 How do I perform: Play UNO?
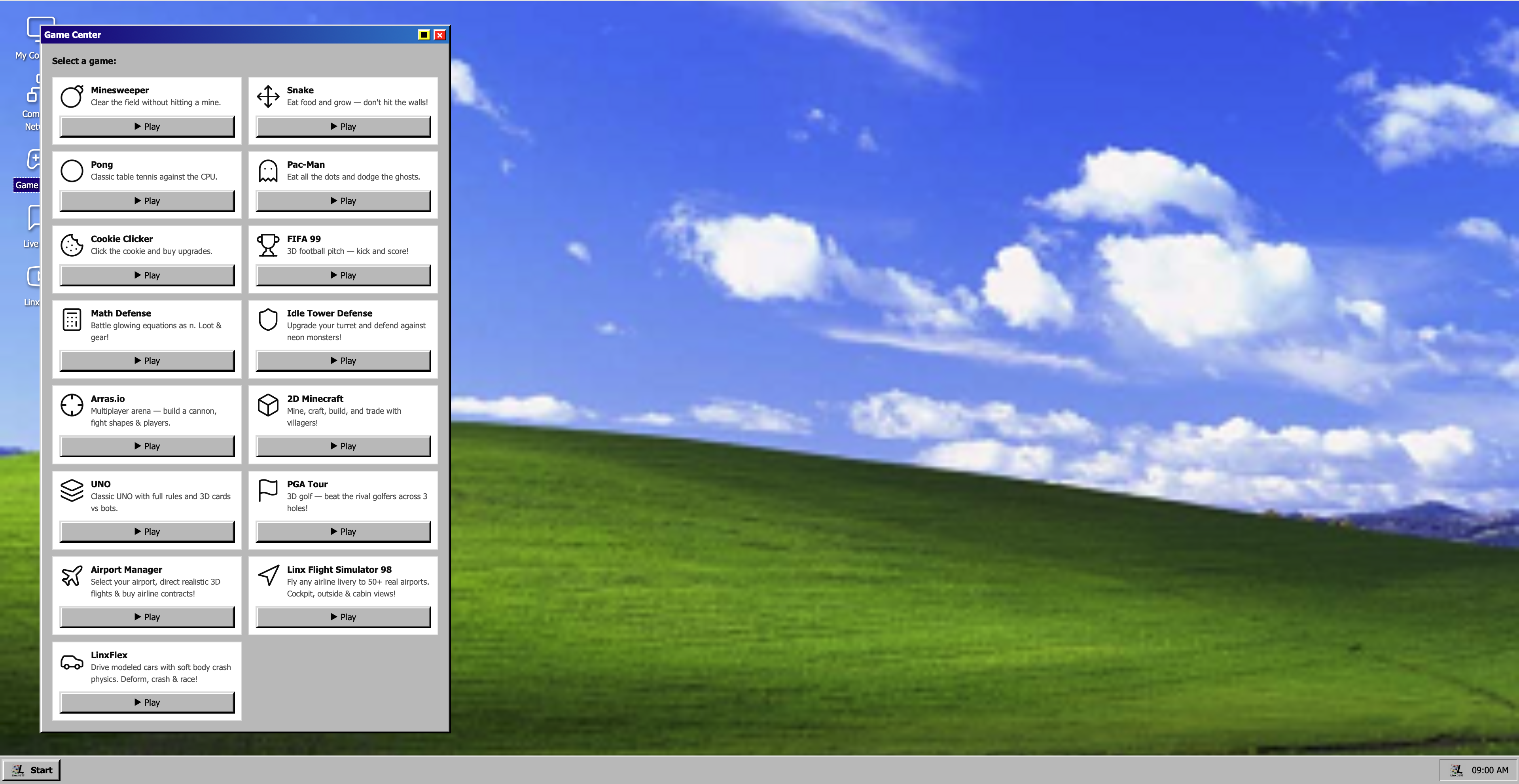[x=148, y=532]
